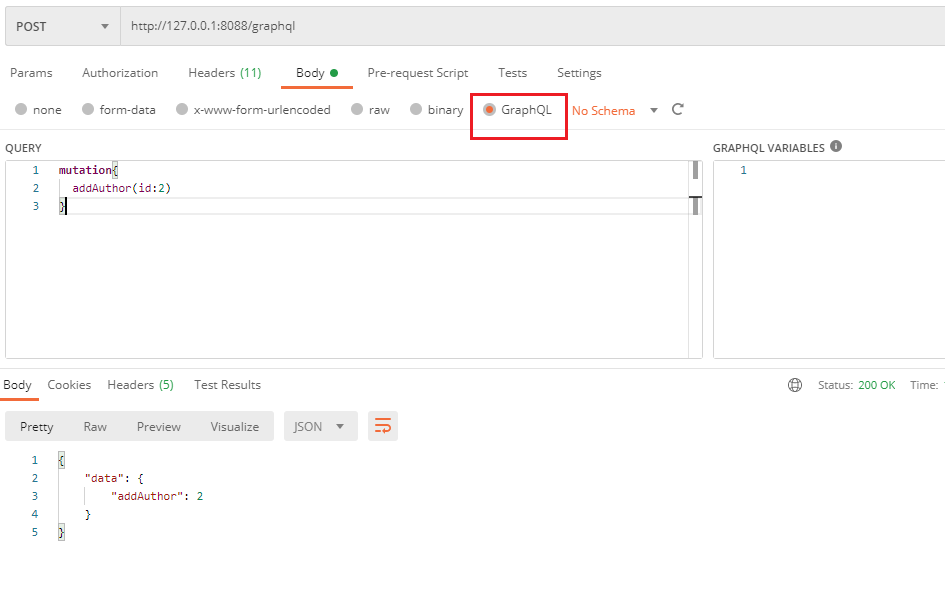Click the "addAuthor": 2 line in the response
Viewport: 945px width, 608px height.
(x=157, y=496)
